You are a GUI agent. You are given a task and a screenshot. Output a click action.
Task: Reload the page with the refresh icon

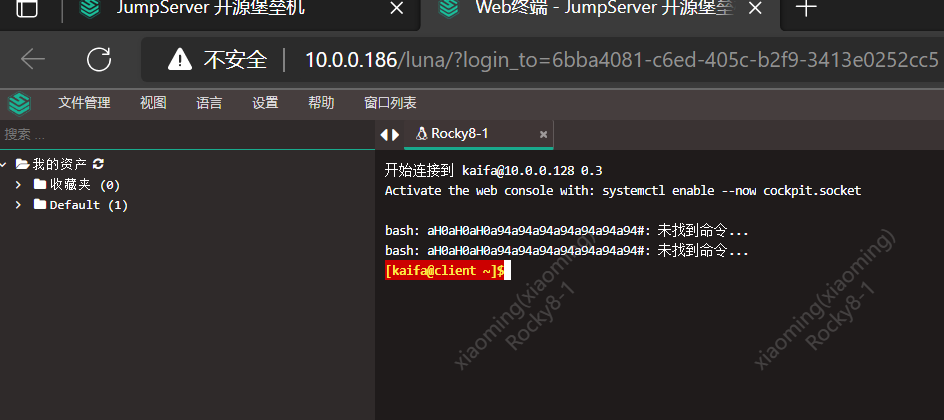tap(99, 59)
